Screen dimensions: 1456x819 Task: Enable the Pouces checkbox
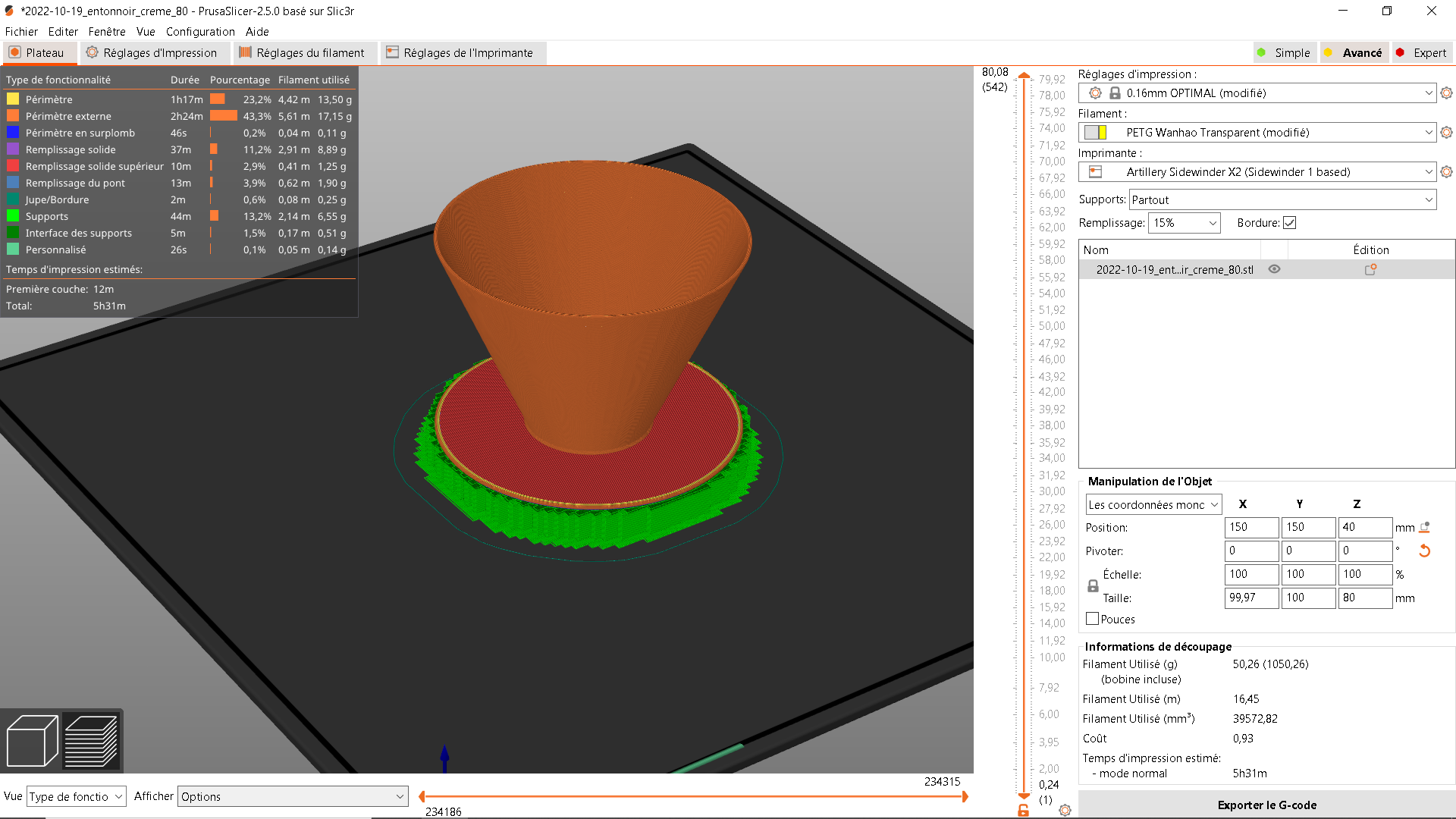(x=1092, y=619)
